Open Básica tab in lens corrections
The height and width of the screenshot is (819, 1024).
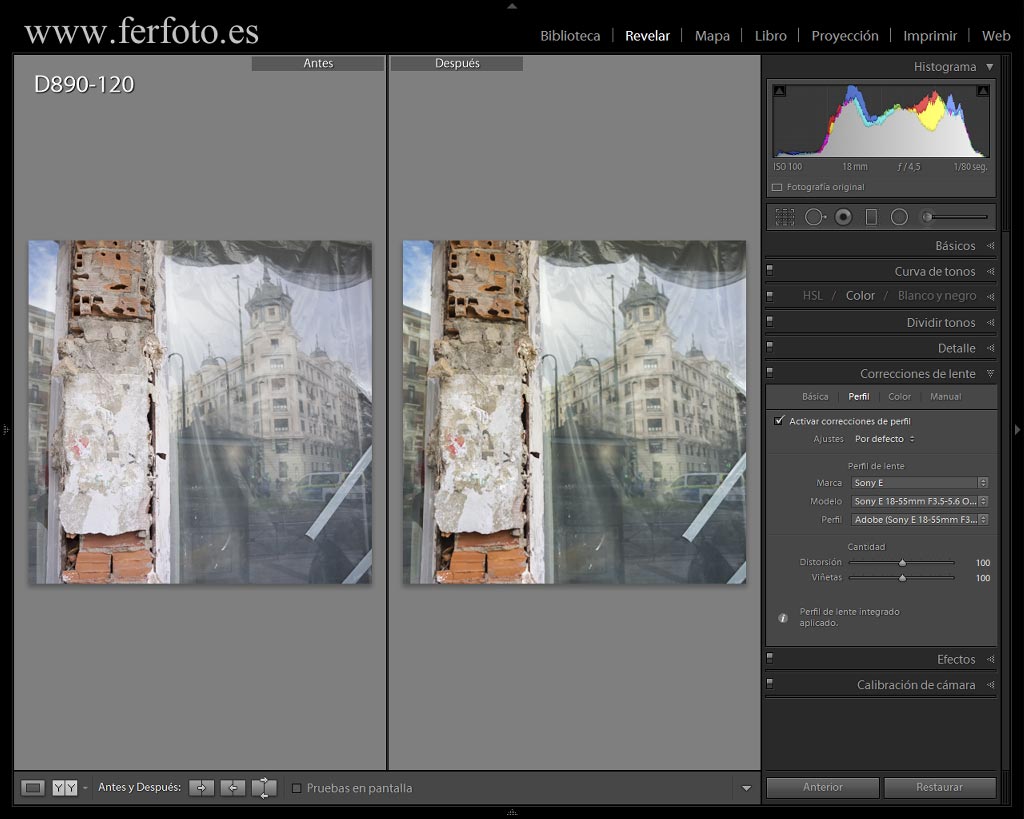click(x=815, y=396)
